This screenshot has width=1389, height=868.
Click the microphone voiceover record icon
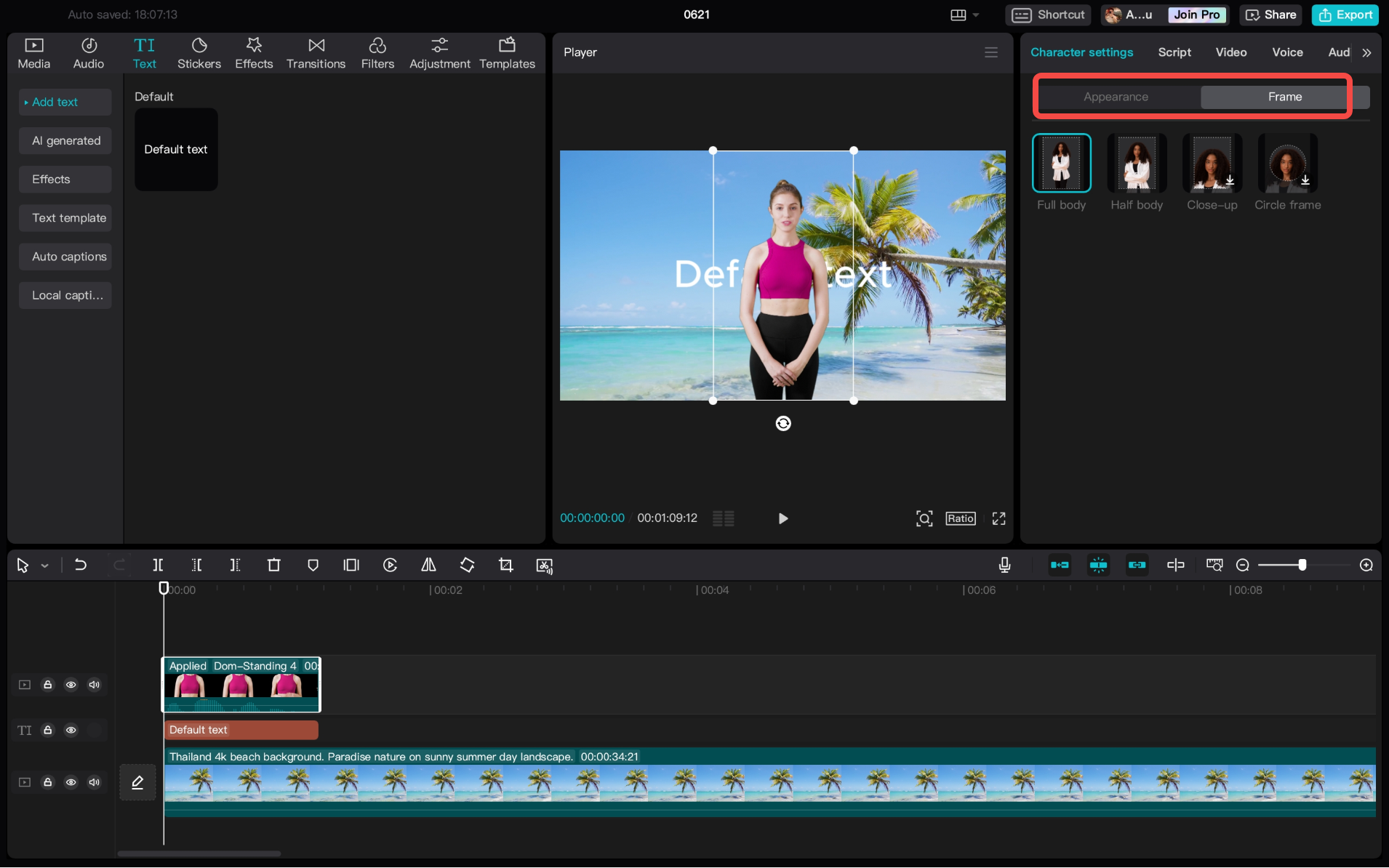point(1004,565)
